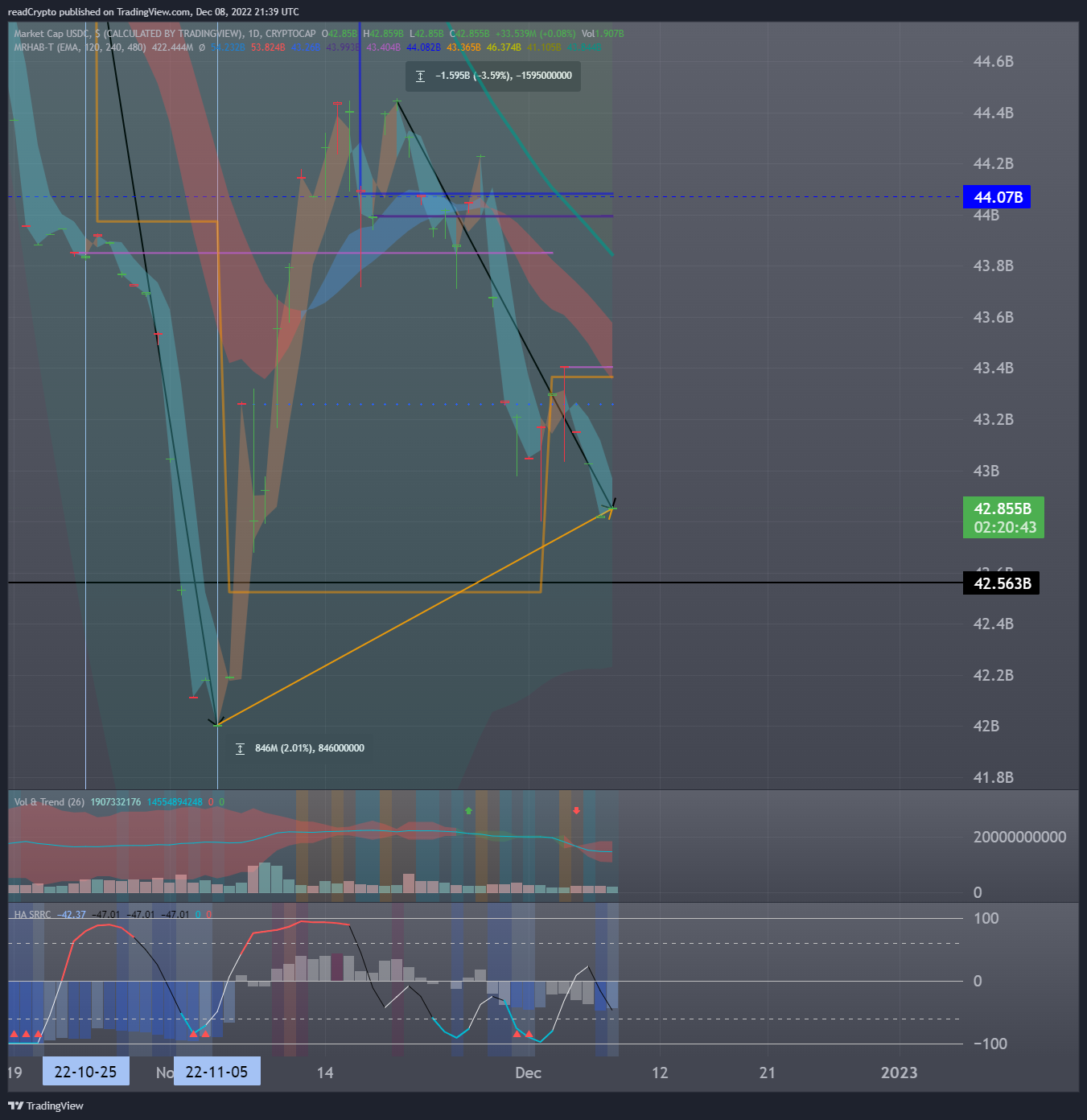Click the +33.539M (+0.08%) change value
The width and height of the screenshot is (1087, 1120).
click(535, 34)
